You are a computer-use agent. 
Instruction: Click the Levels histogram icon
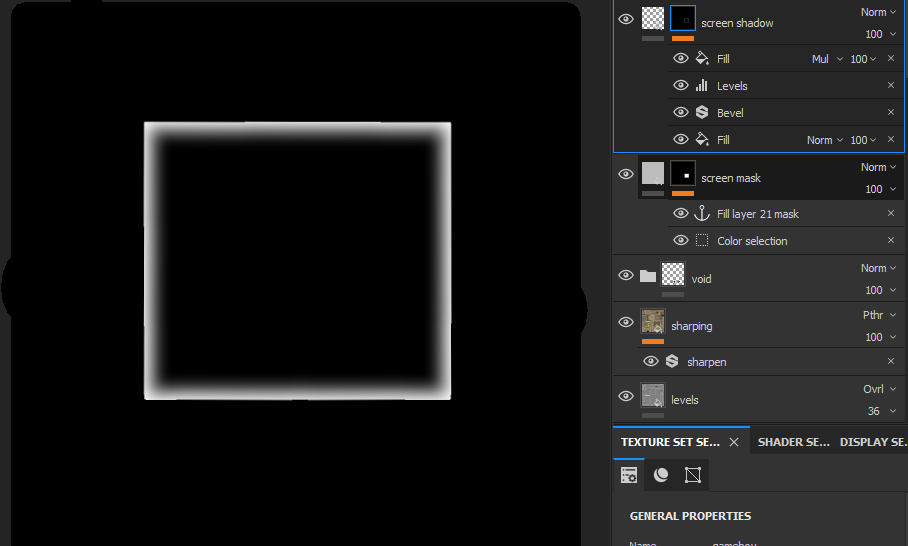pos(702,85)
